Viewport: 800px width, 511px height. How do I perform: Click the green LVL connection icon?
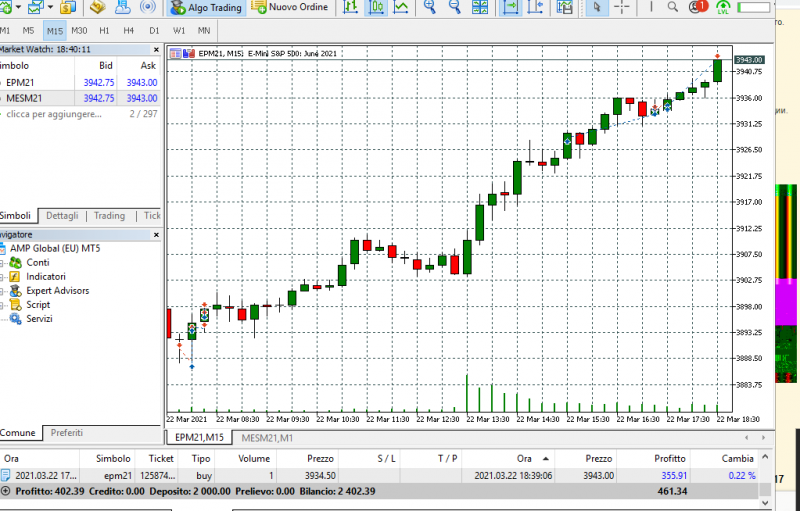723,7
